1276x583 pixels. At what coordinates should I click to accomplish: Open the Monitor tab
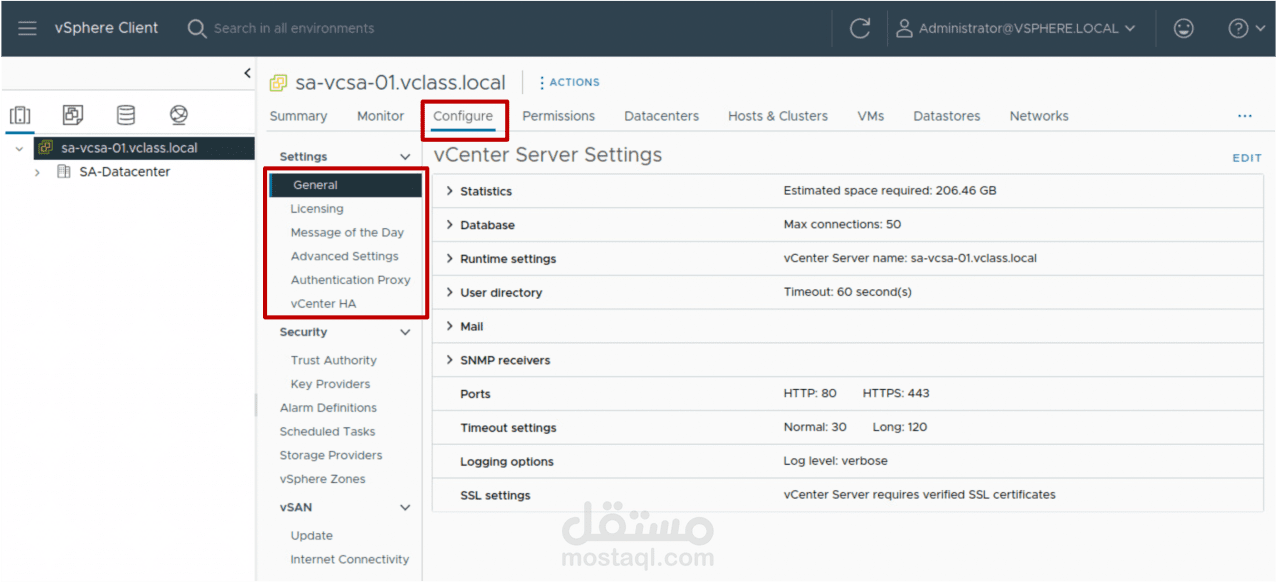pyautogui.click(x=380, y=116)
